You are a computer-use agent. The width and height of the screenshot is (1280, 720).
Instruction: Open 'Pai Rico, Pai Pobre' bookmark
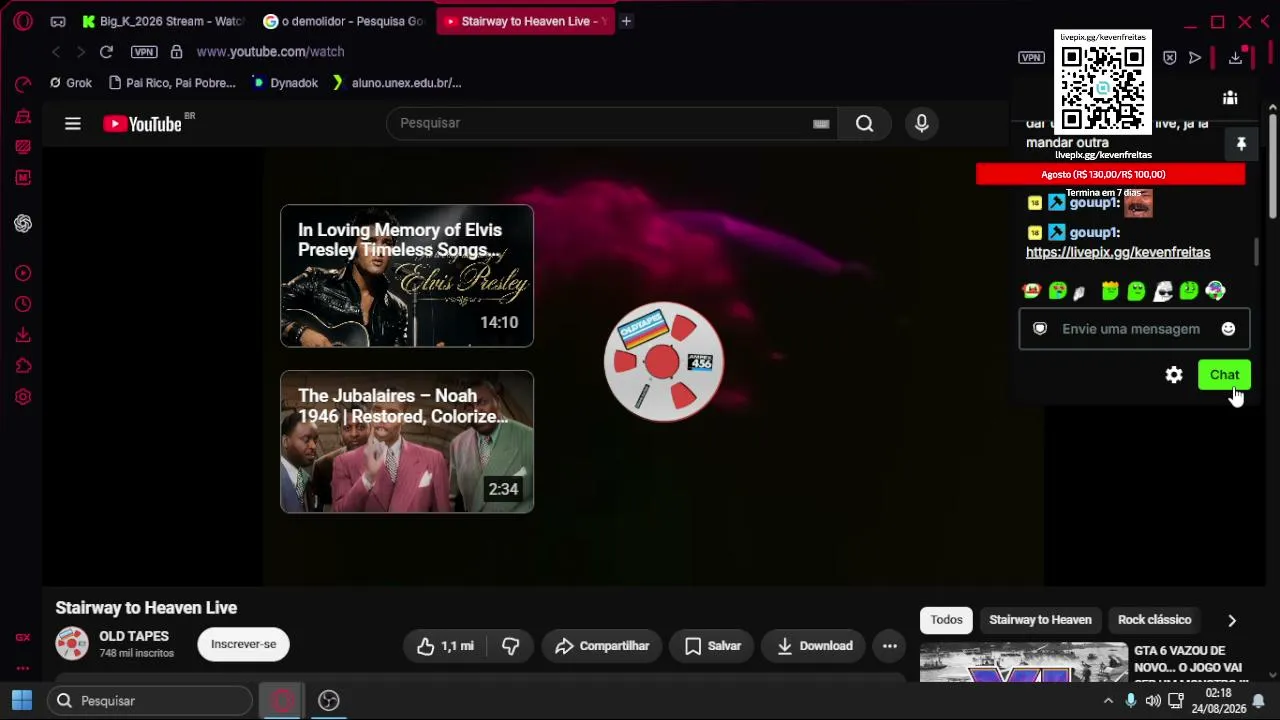pyautogui.click(x=172, y=83)
